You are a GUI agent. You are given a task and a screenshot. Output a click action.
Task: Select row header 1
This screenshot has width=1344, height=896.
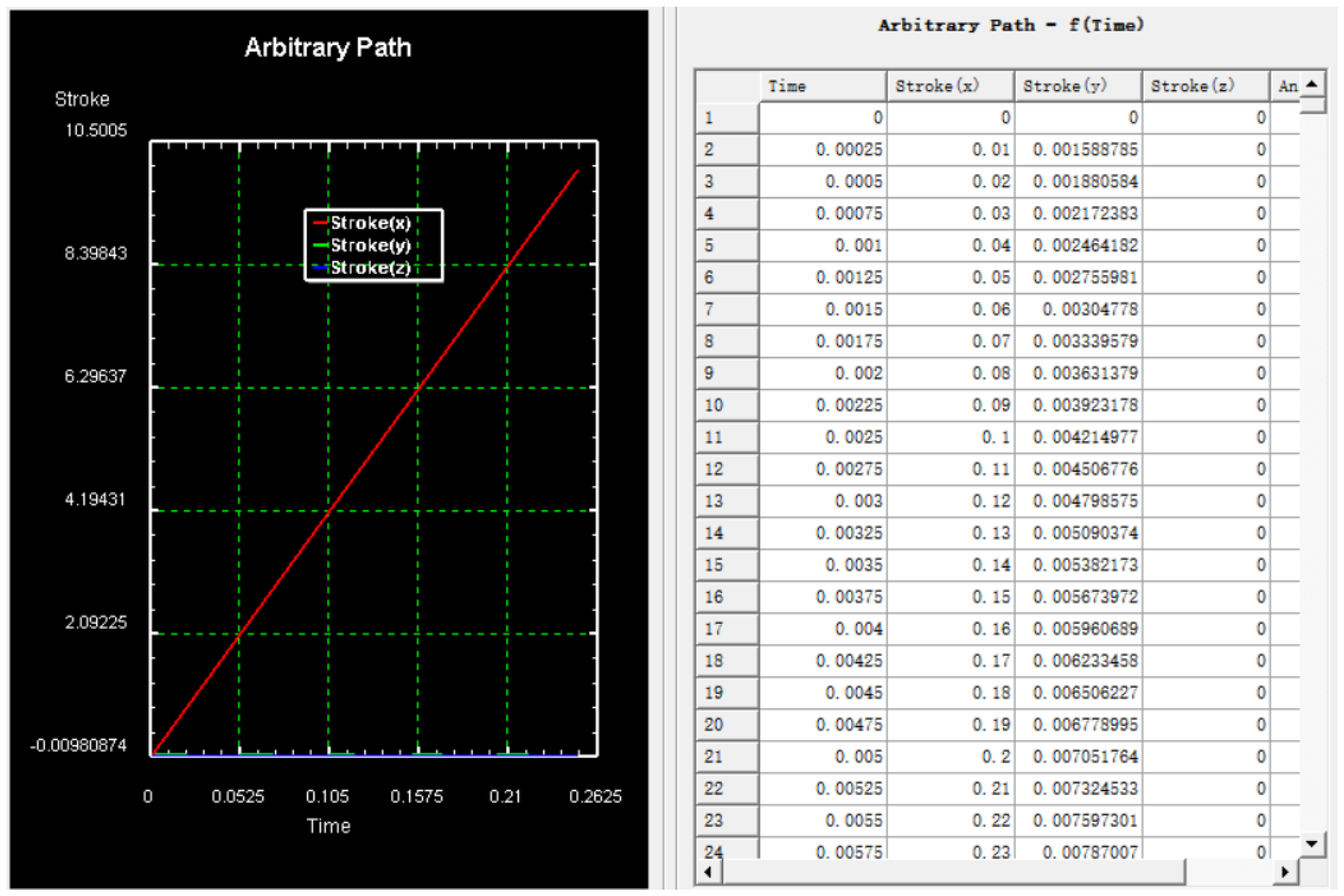point(727,118)
